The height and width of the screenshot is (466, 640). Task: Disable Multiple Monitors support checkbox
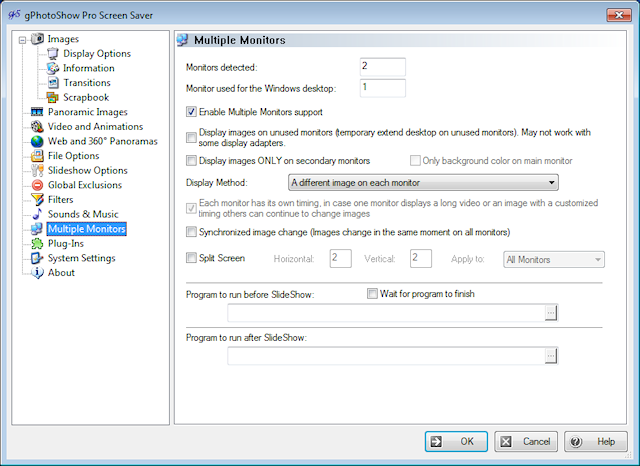click(191, 112)
